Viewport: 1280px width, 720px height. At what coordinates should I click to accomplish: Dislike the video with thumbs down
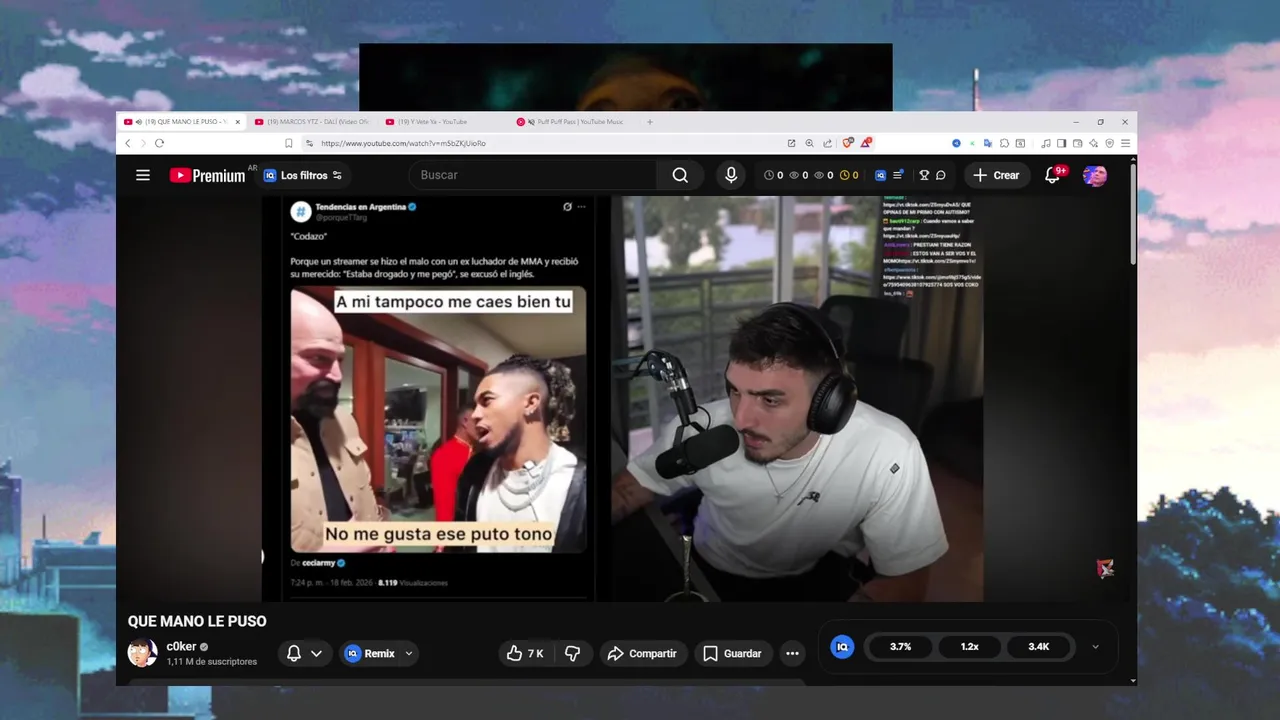pos(573,653)
